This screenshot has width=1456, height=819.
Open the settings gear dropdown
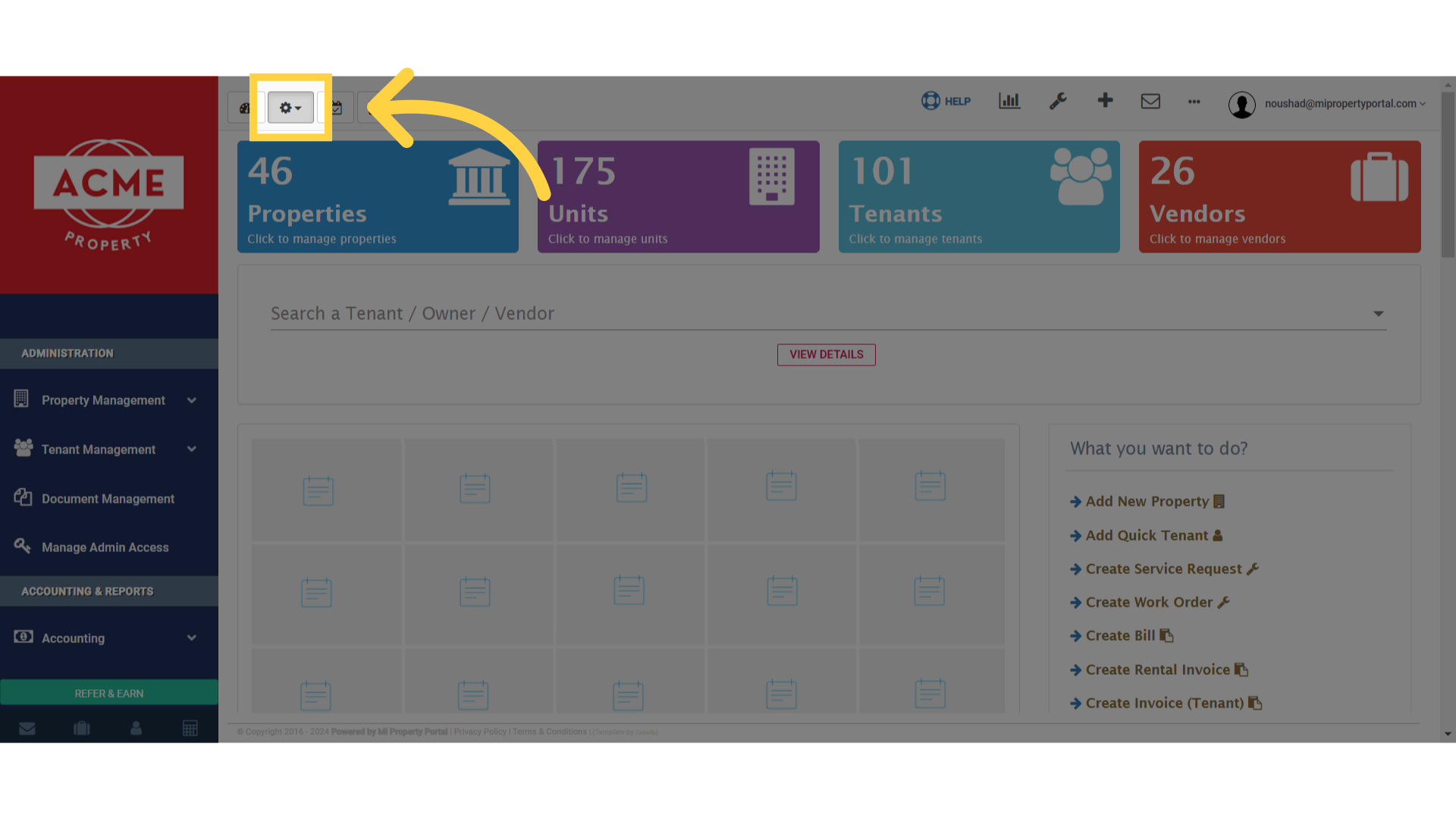[x=290, y=108]
